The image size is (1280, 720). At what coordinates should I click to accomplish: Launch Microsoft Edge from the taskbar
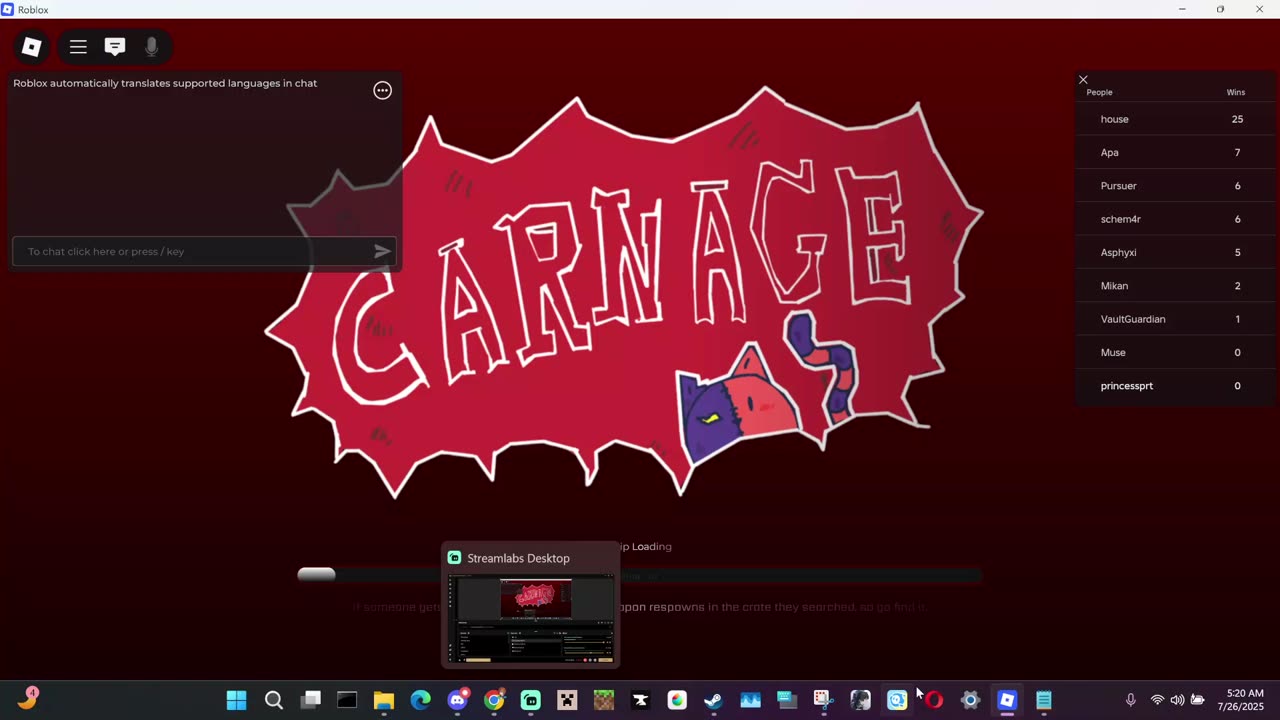pyautogui.click(x=420, y=700)
